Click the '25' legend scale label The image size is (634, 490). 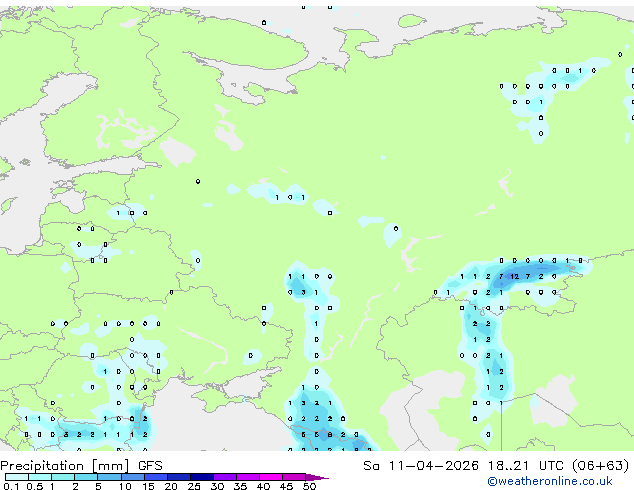(194, 486)
